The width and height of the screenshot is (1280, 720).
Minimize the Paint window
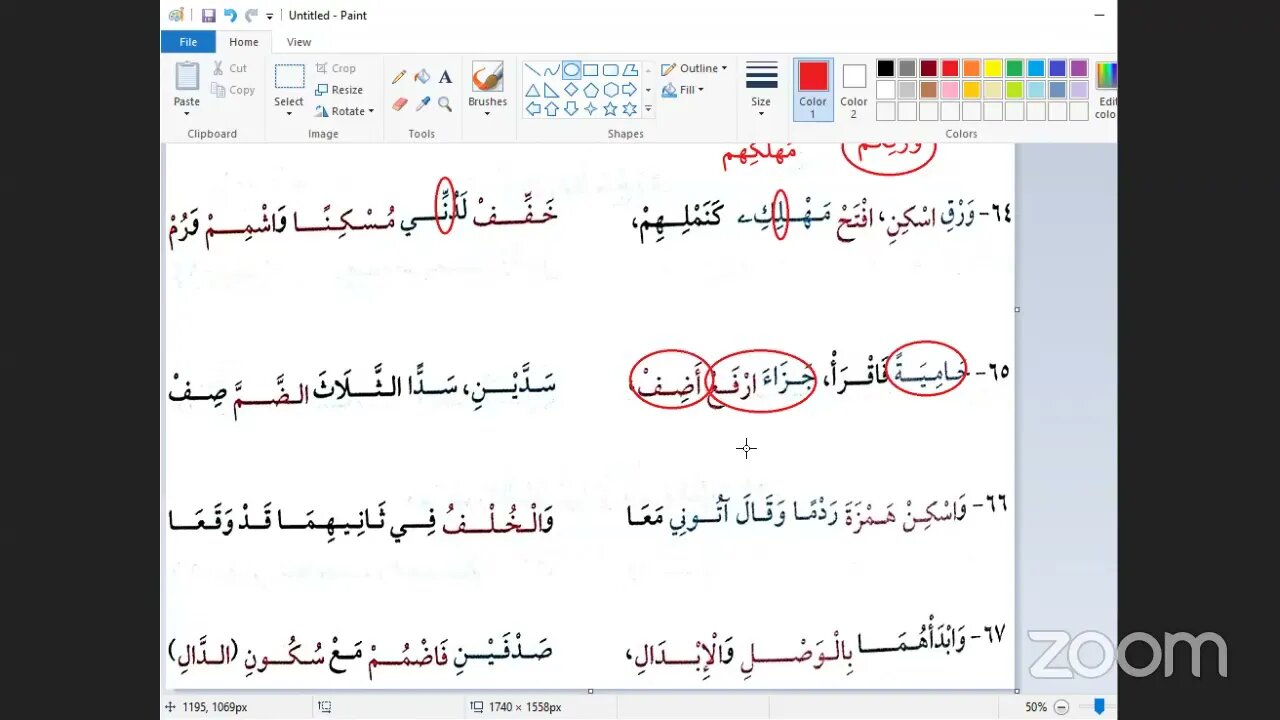(1099, 15)
